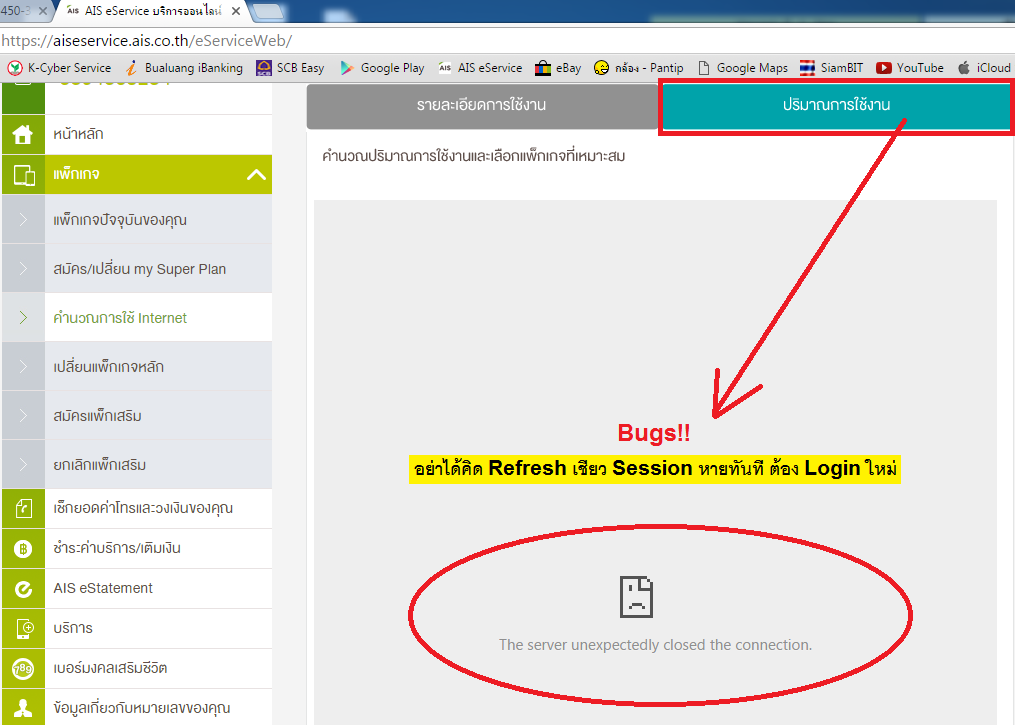Image resolution: width=1015 pixels, height=725 pixels.
Task: Click the baht coin icon beside ชำระค่าบริการ
Action: [23, 549]
